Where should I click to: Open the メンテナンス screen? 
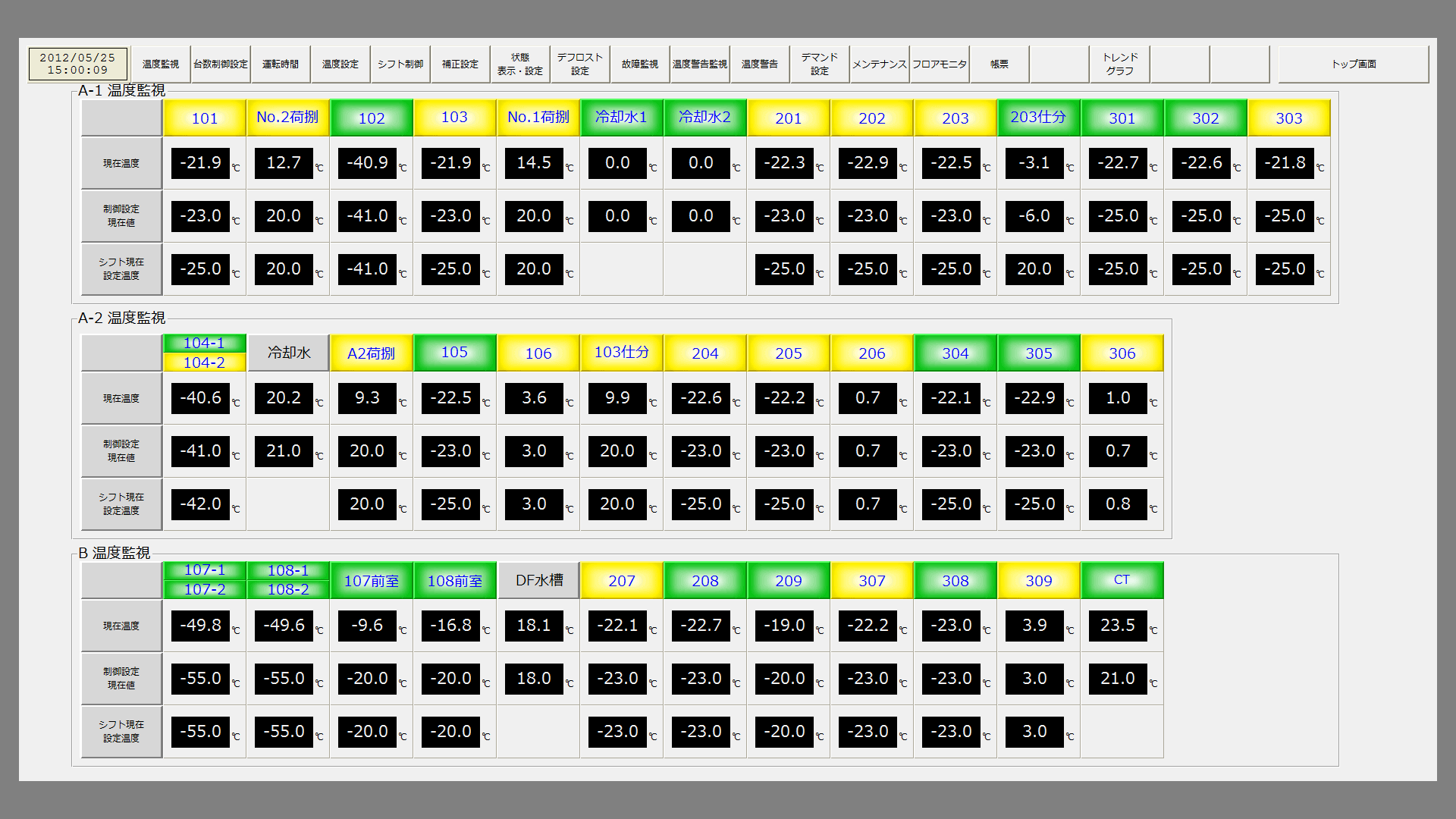click(880, 64)
